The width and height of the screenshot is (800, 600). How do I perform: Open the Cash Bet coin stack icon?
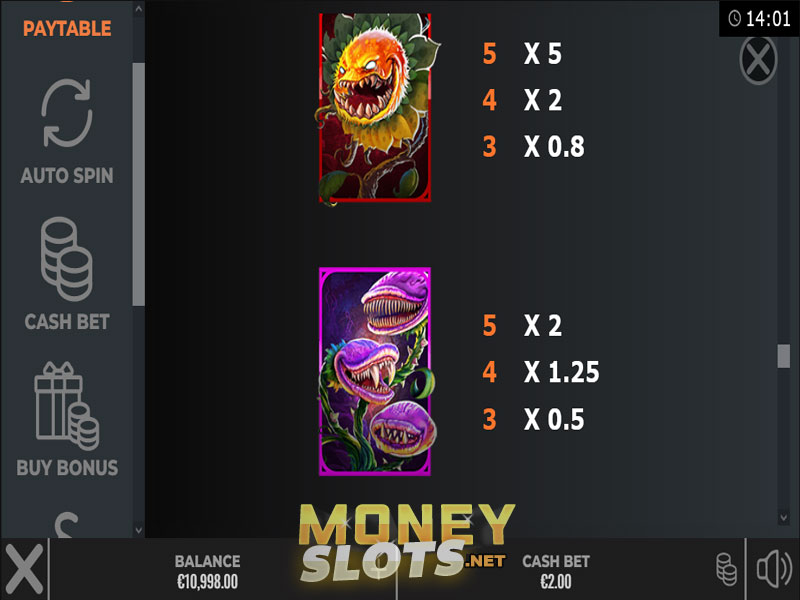(67, 259)
